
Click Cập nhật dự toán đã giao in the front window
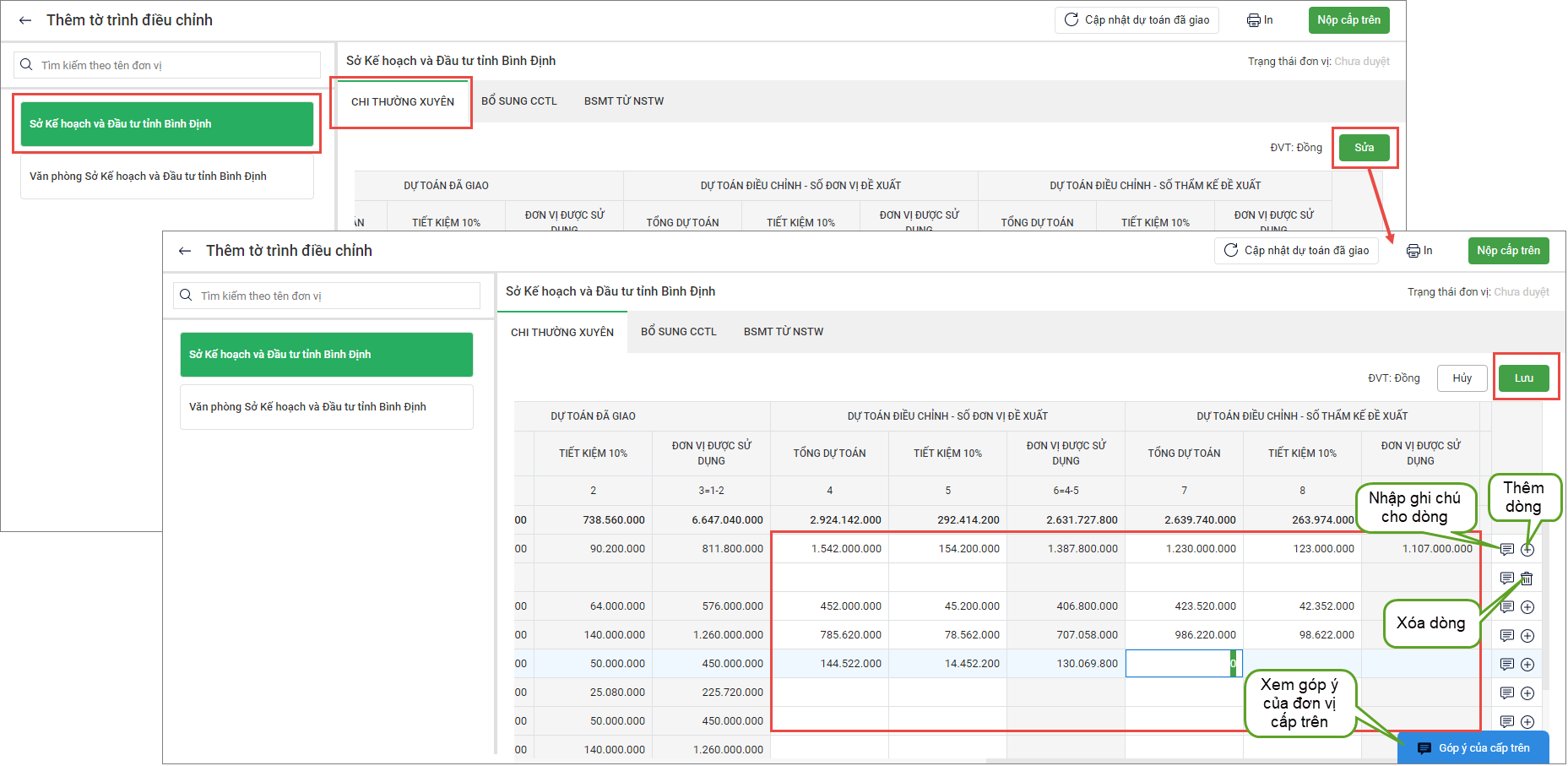click(1296, 251)
